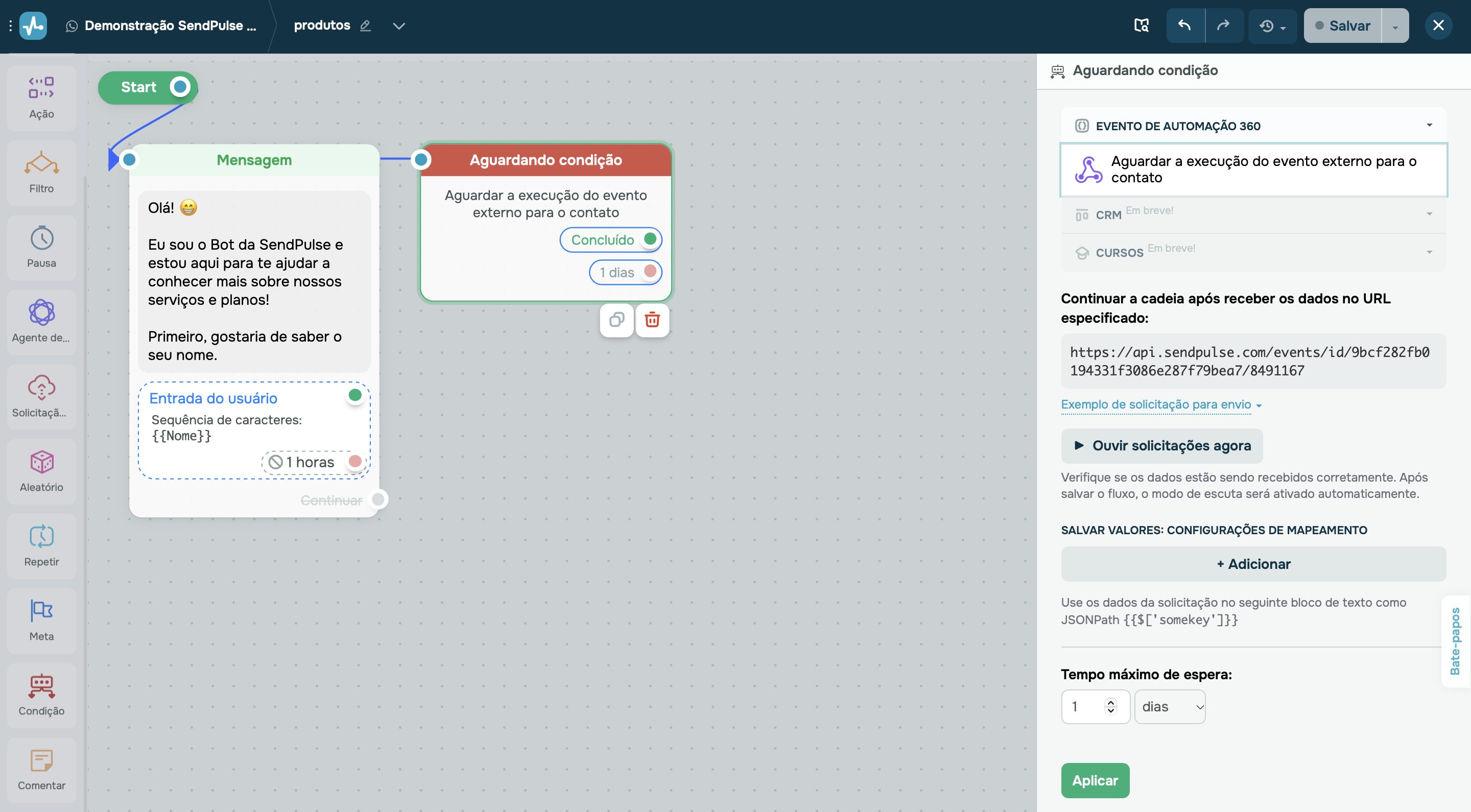Select the Repetir block icon
1471x812 pixels.
click(x=42, y=536)
